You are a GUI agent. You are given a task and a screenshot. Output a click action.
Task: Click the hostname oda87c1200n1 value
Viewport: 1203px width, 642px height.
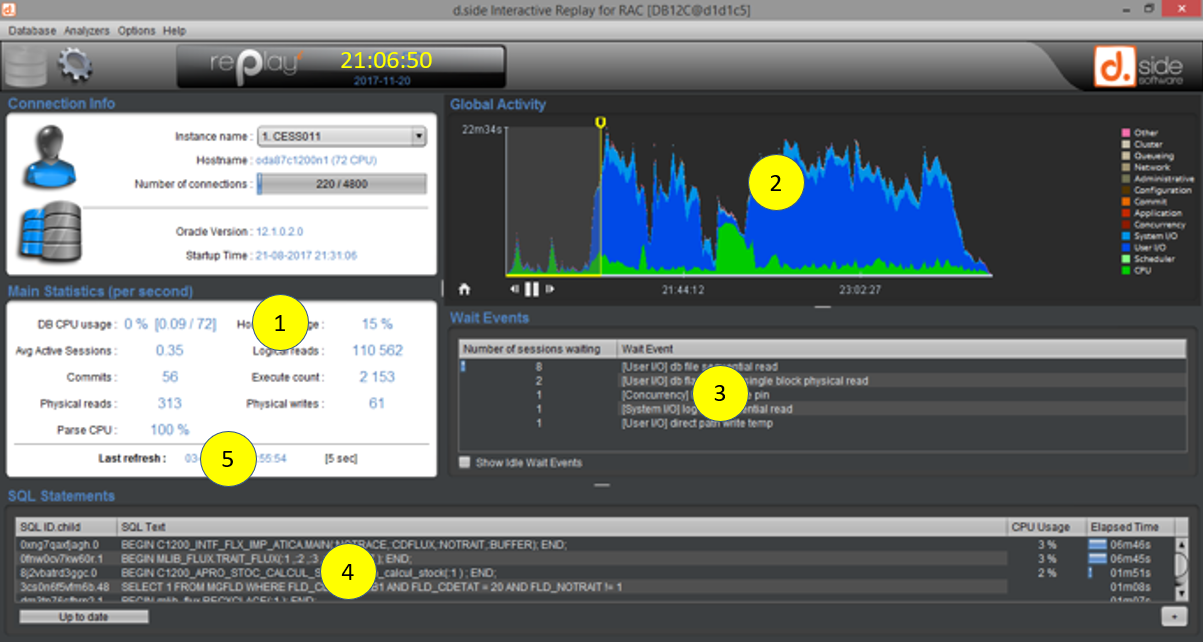(316, 160)
